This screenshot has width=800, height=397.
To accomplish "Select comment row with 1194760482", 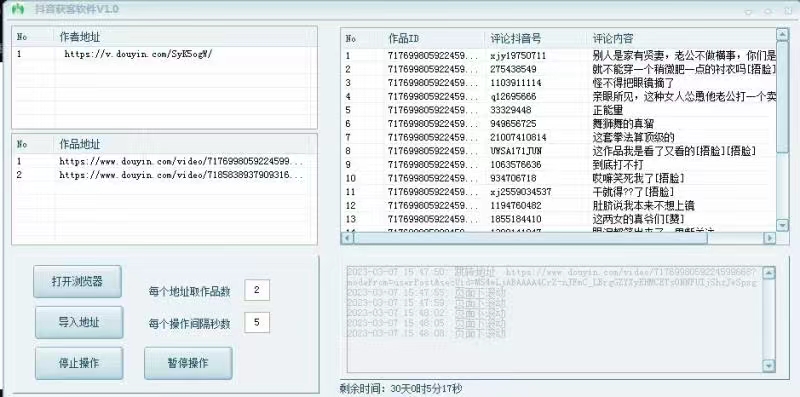I will click(559, 206).
